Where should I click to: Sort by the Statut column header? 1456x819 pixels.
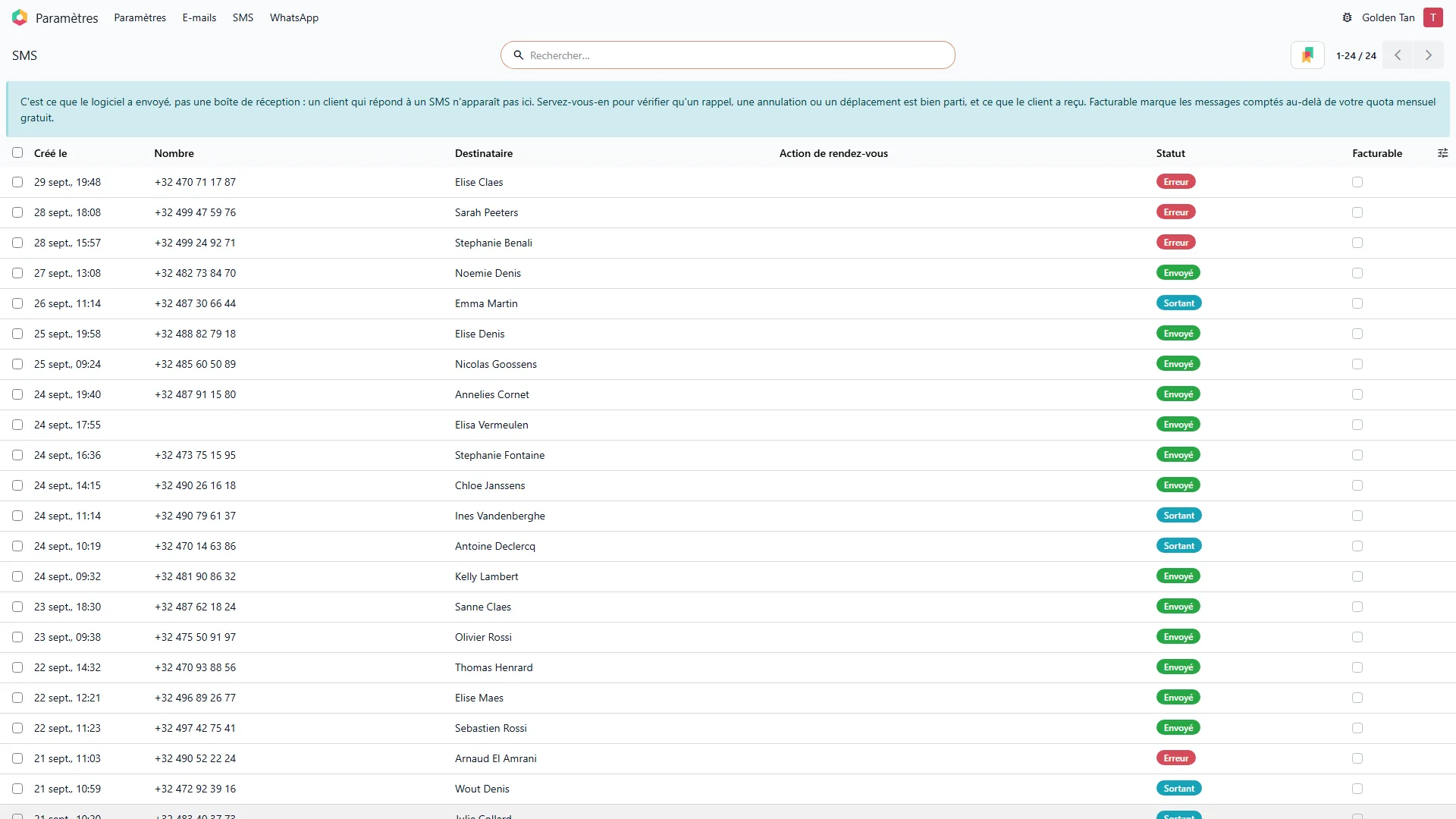click(1170, 153)
